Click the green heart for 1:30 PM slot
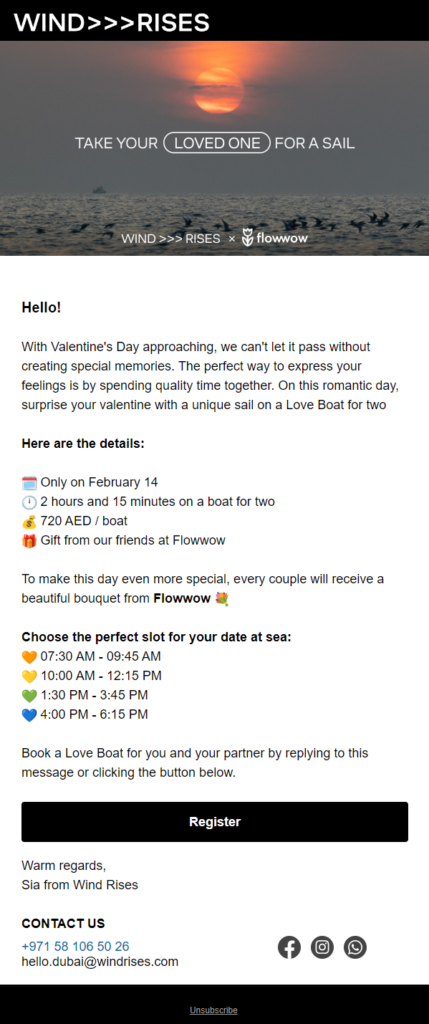The image size is (429, 1024). pos(29,696)
